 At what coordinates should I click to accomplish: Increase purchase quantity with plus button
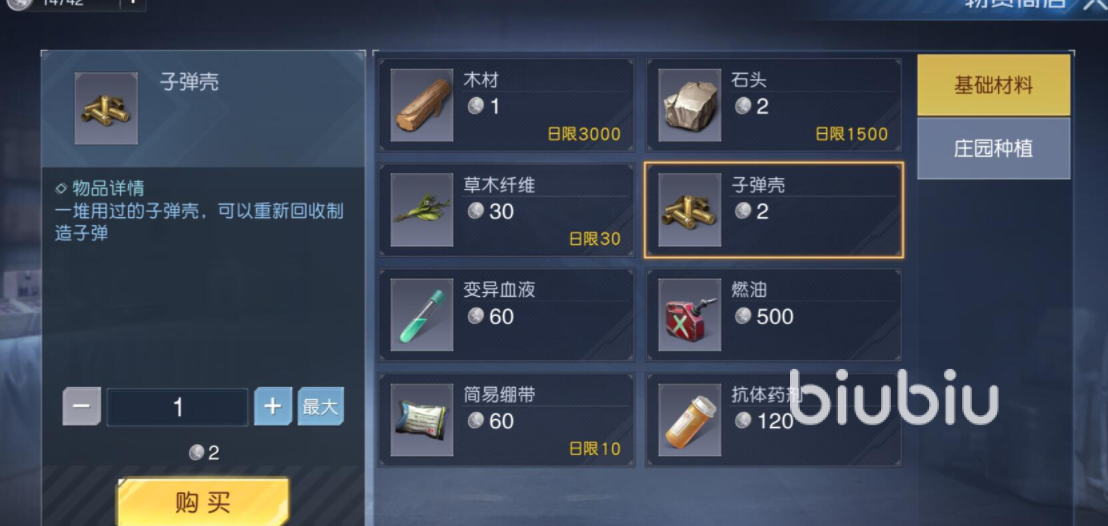click(273, 407)
